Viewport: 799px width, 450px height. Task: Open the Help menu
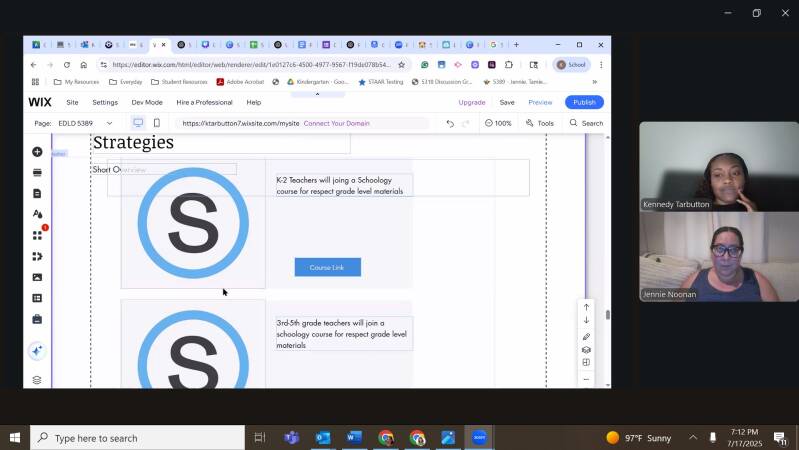pos(254,102)
